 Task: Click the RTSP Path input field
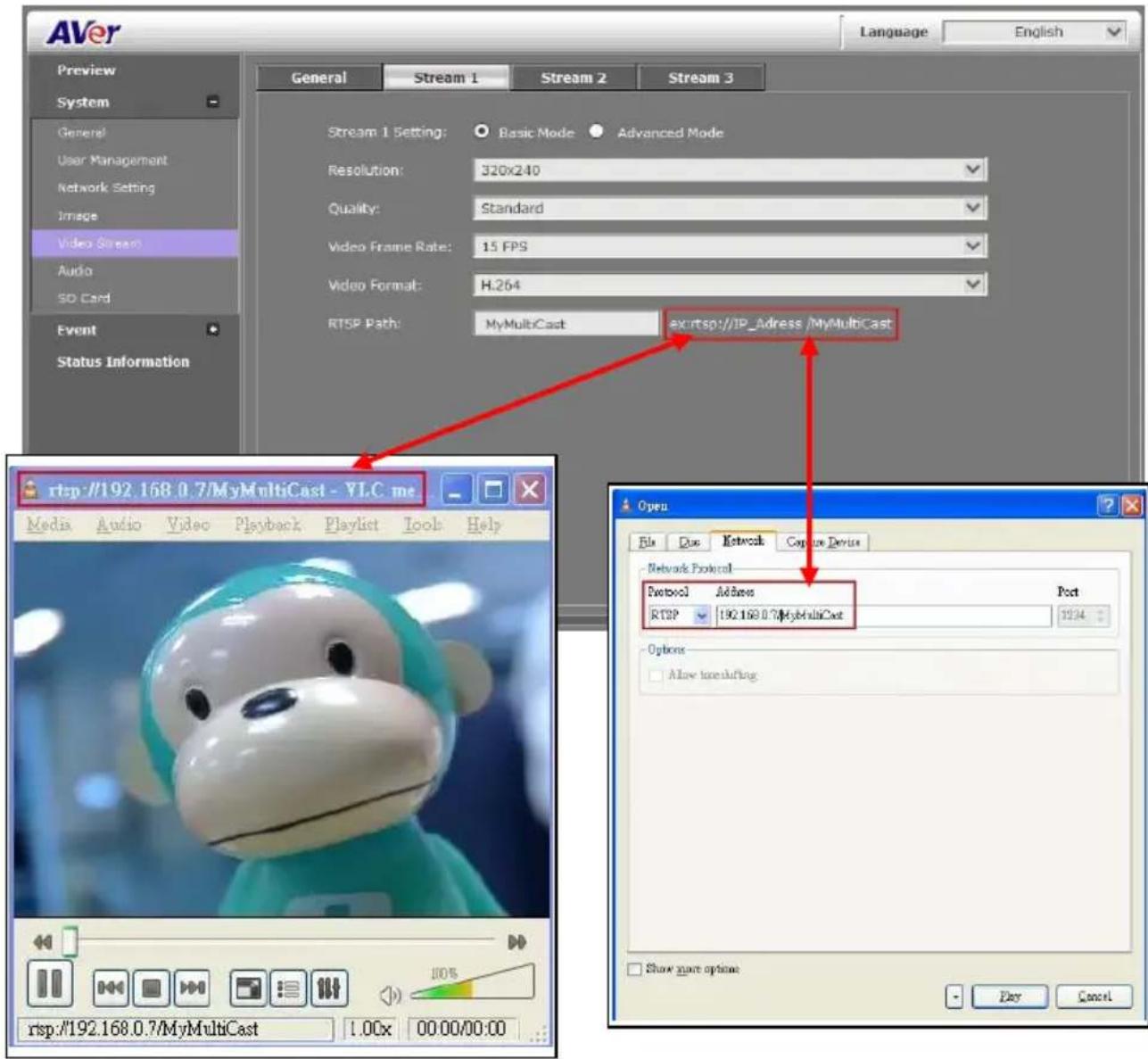tap(566, 324)
